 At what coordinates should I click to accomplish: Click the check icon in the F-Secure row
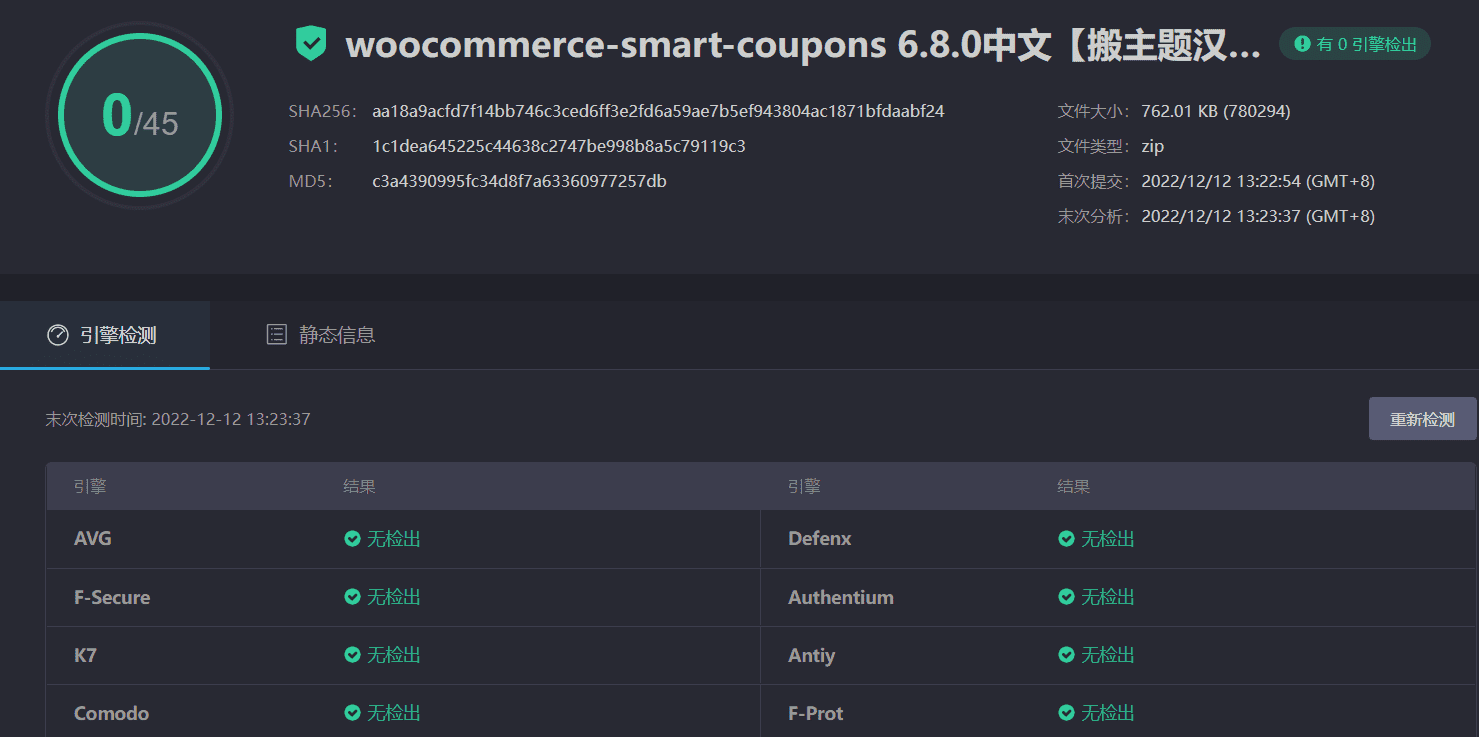point(352,597)
